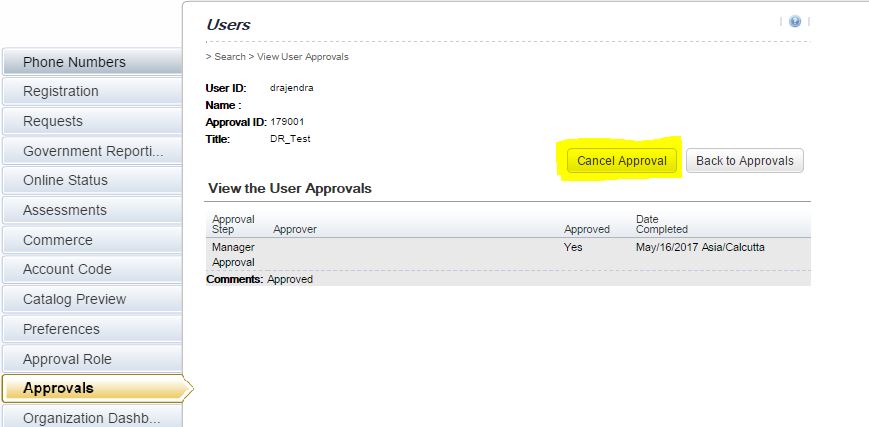
Task: Click the View the User Approvals heading
Action: (290, 189)
